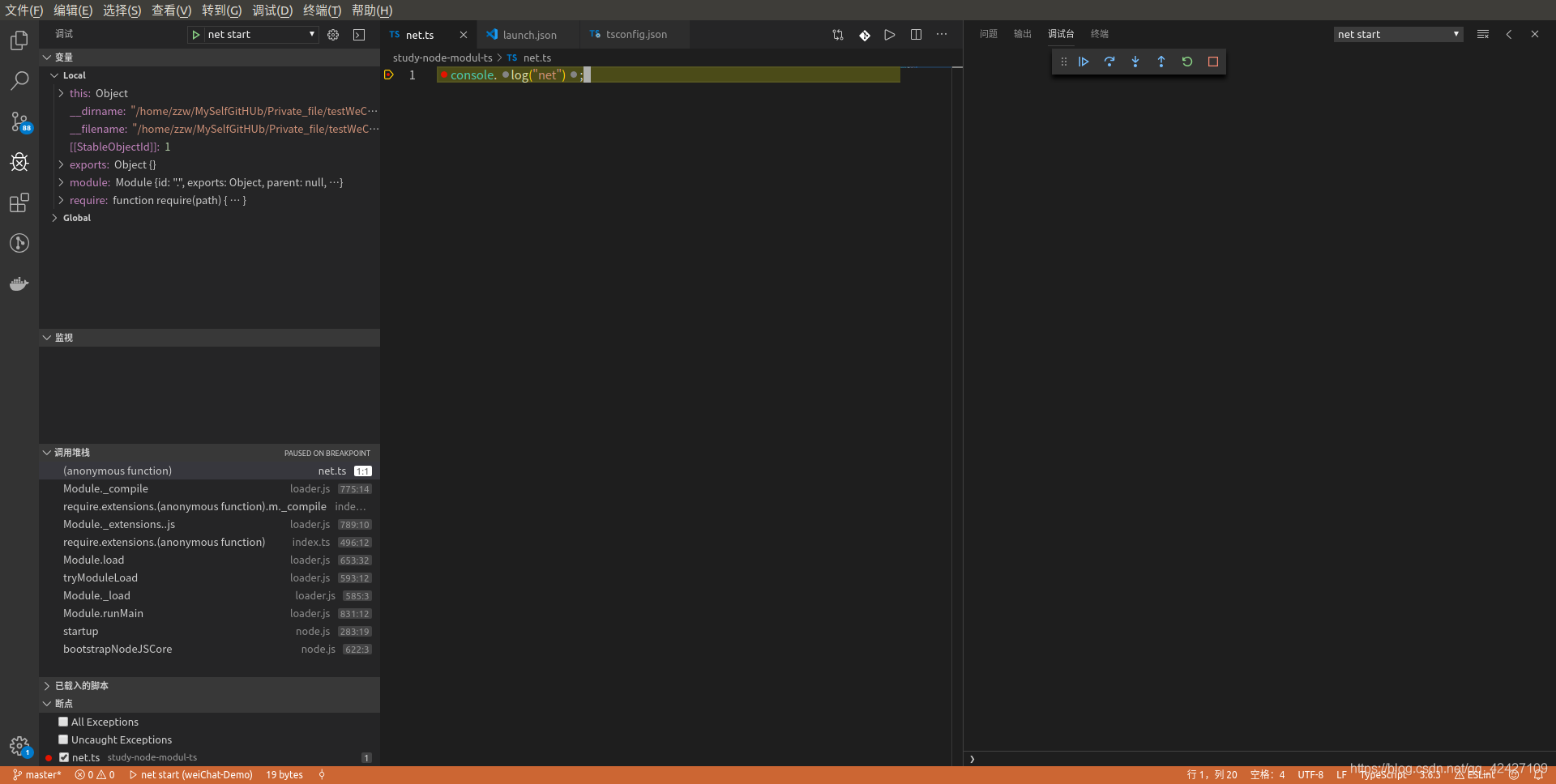Image resolution: width=1556 pixels, height=784 pixels.
Task: Click the panel left-chevron icon
Action: tap(1509, 35)
